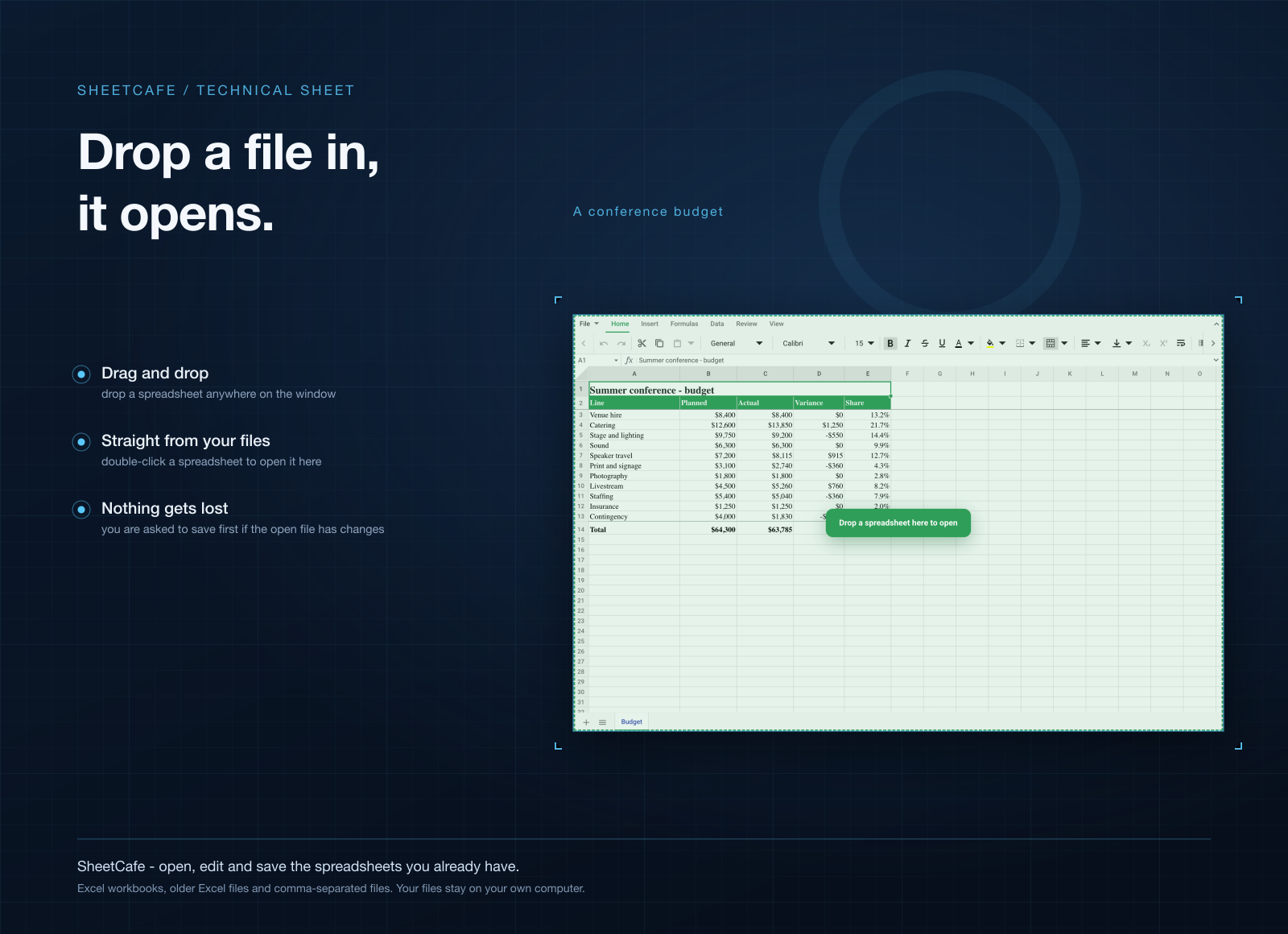Paste from the clipboard icon
This screenshot has width=1288, height=934.
click(x=677, y=344)
